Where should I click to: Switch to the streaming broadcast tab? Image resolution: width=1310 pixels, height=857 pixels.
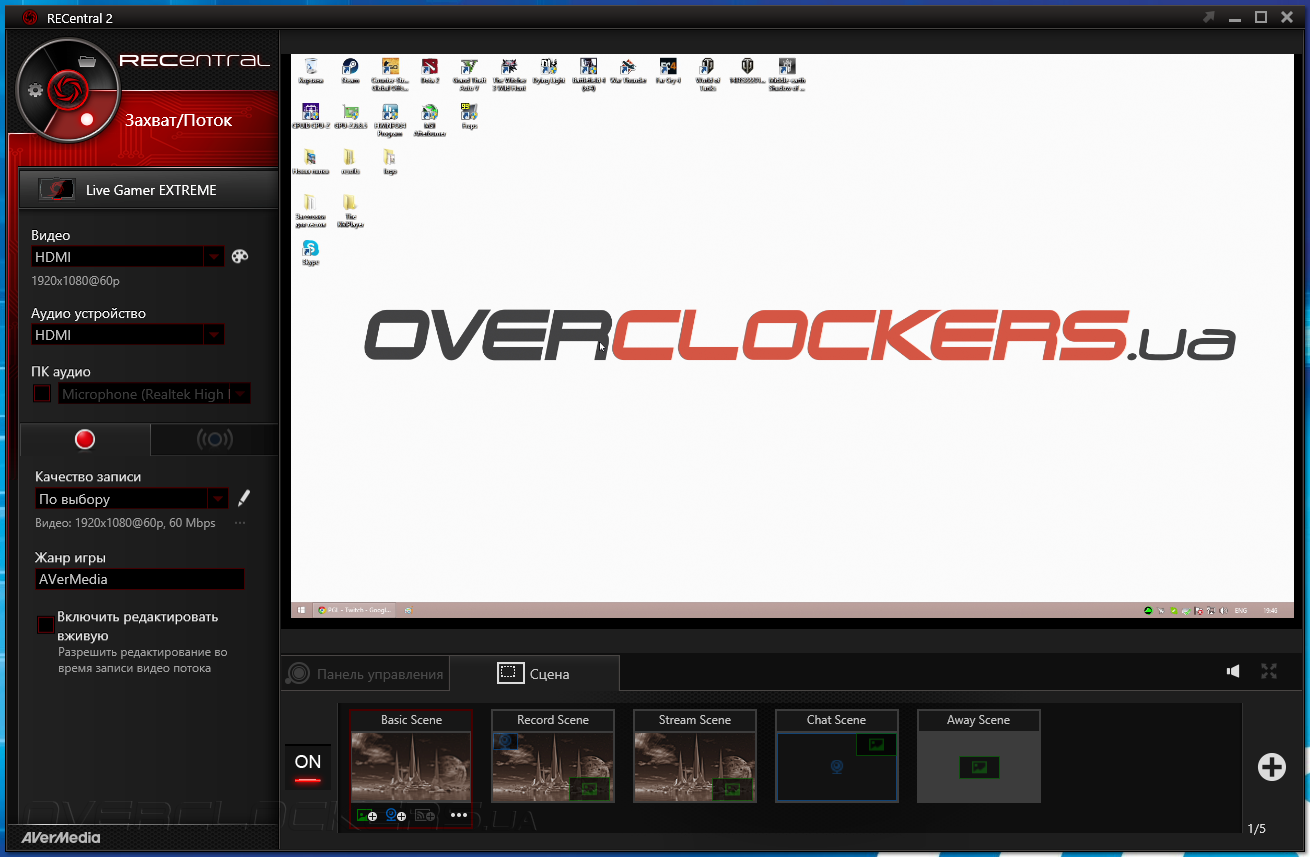(214, 440)
